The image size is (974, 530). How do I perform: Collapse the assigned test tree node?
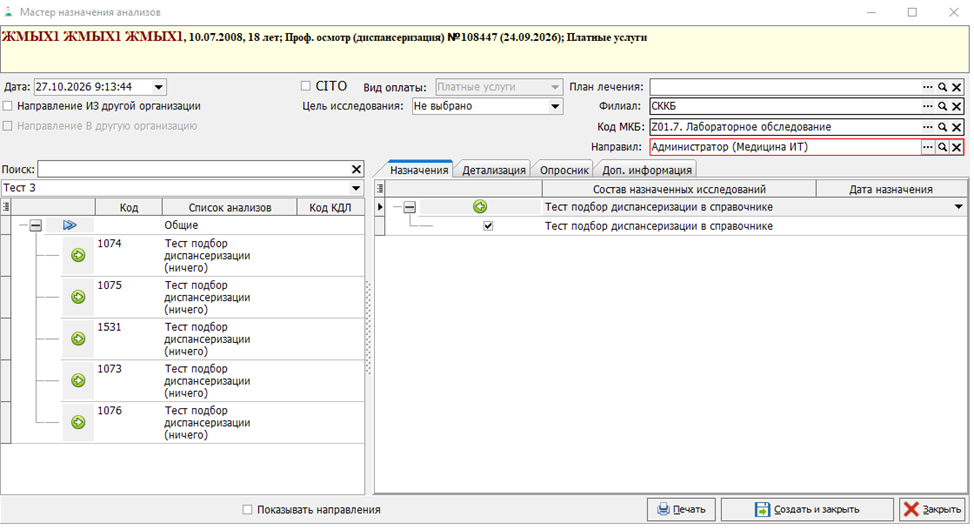(409, 207)
